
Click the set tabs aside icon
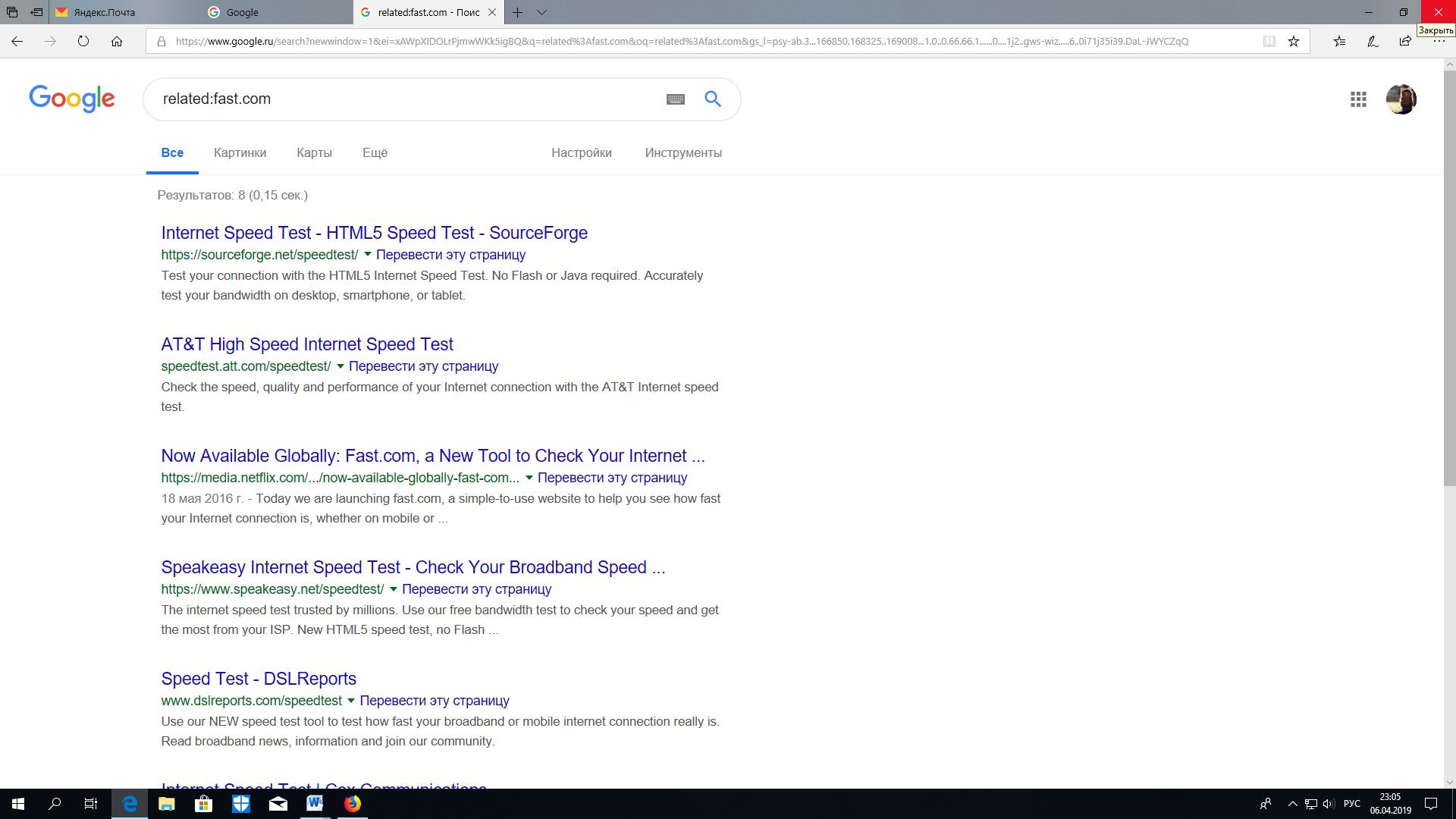pyautogui.click(x=36, y=12)
